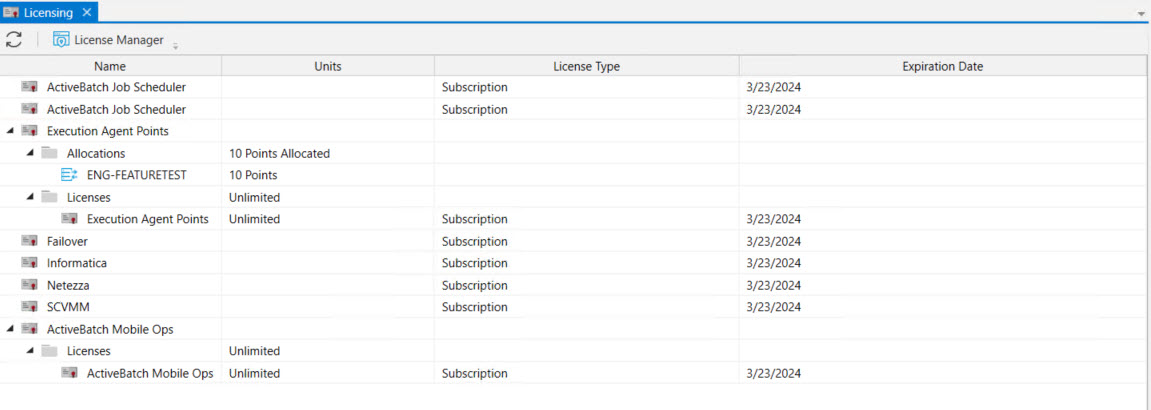Open the toolbar overflow arrow beside License Manager
The width and height of the screenshot is (1151, 410).
coord(175,46)
